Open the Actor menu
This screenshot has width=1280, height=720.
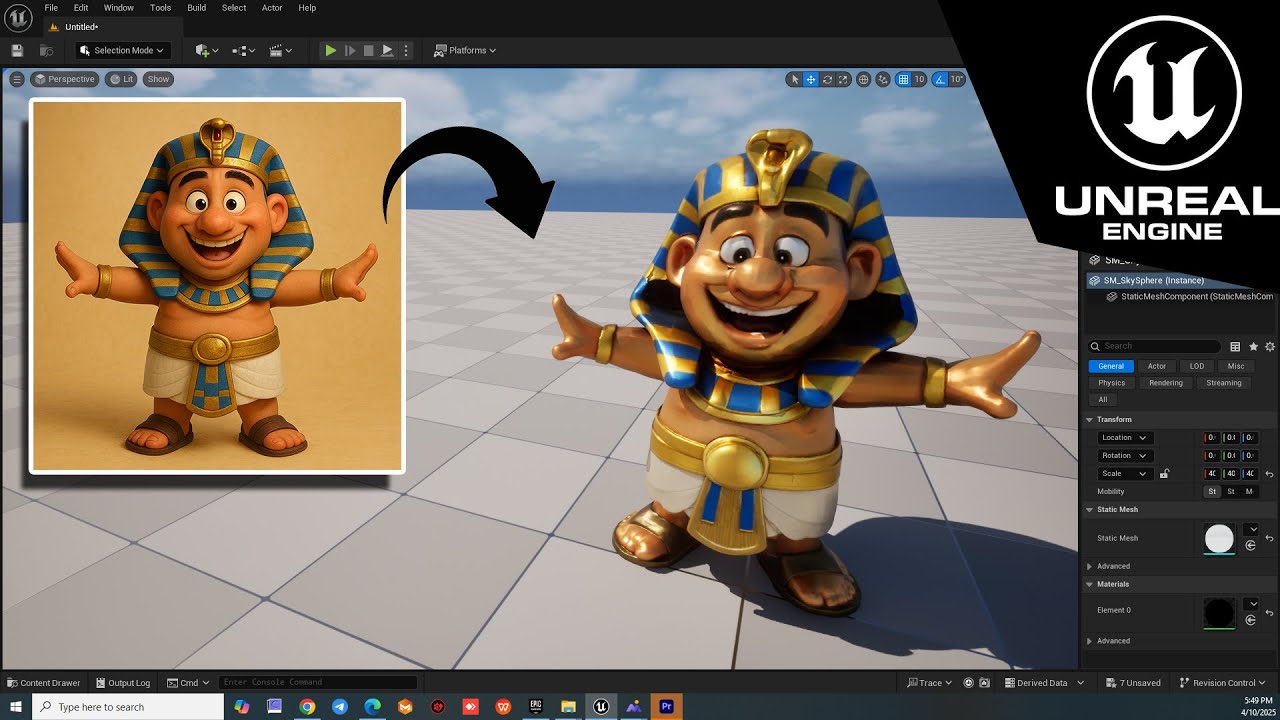pyautogui.click(x=272, y=7)
